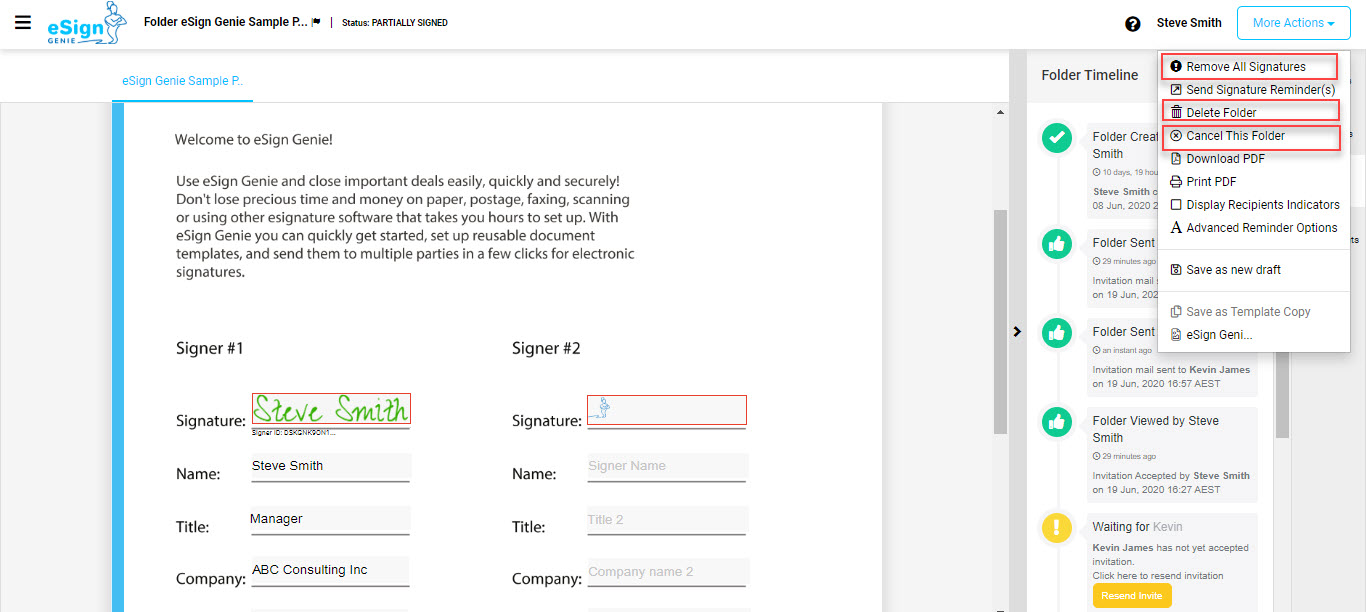
Task: Click the ABC Consulting Inc company field
Action: click(330, 571)
